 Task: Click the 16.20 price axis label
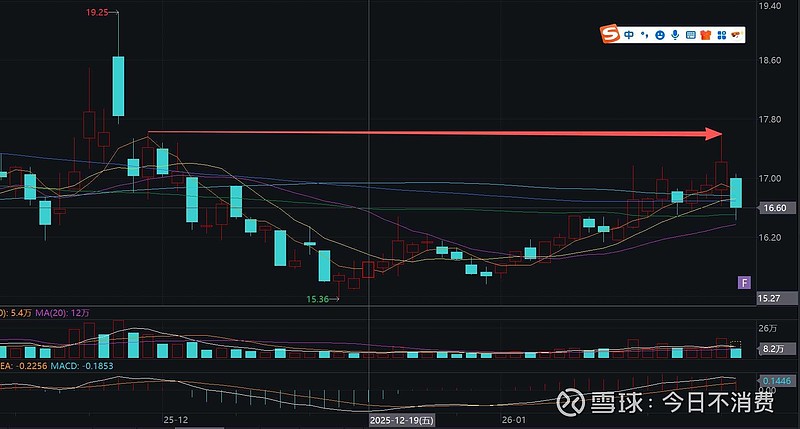769,238
